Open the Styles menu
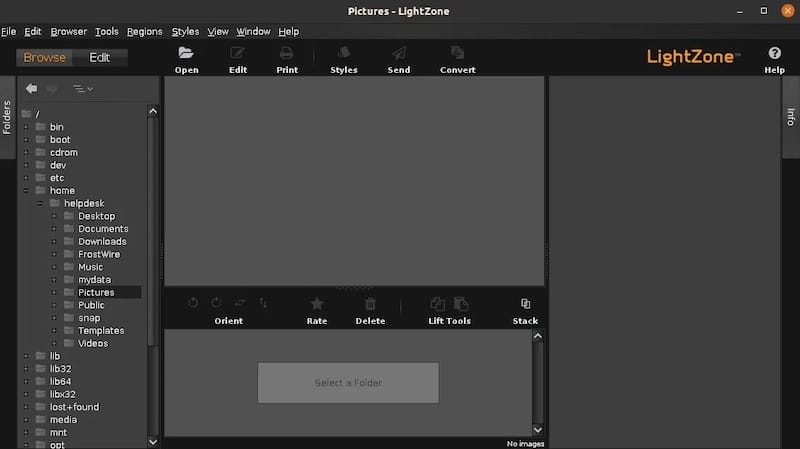The height and width of the screenshot is (449, 800). pyautogui.click(x=185, y=32)
